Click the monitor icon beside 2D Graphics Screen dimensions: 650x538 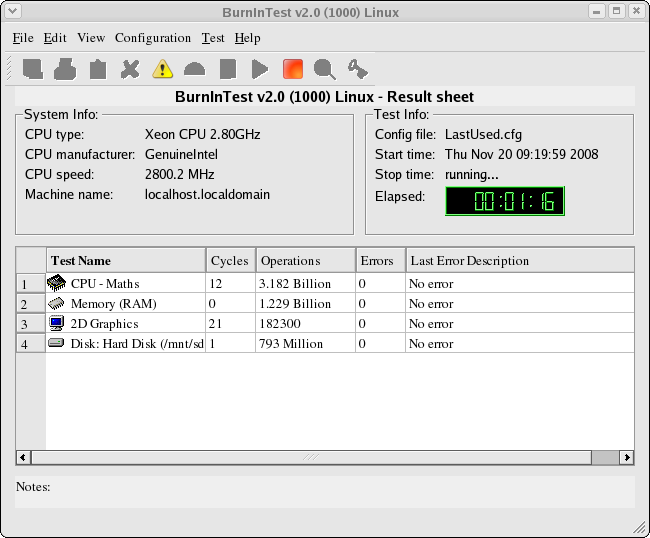click(56, 323)
